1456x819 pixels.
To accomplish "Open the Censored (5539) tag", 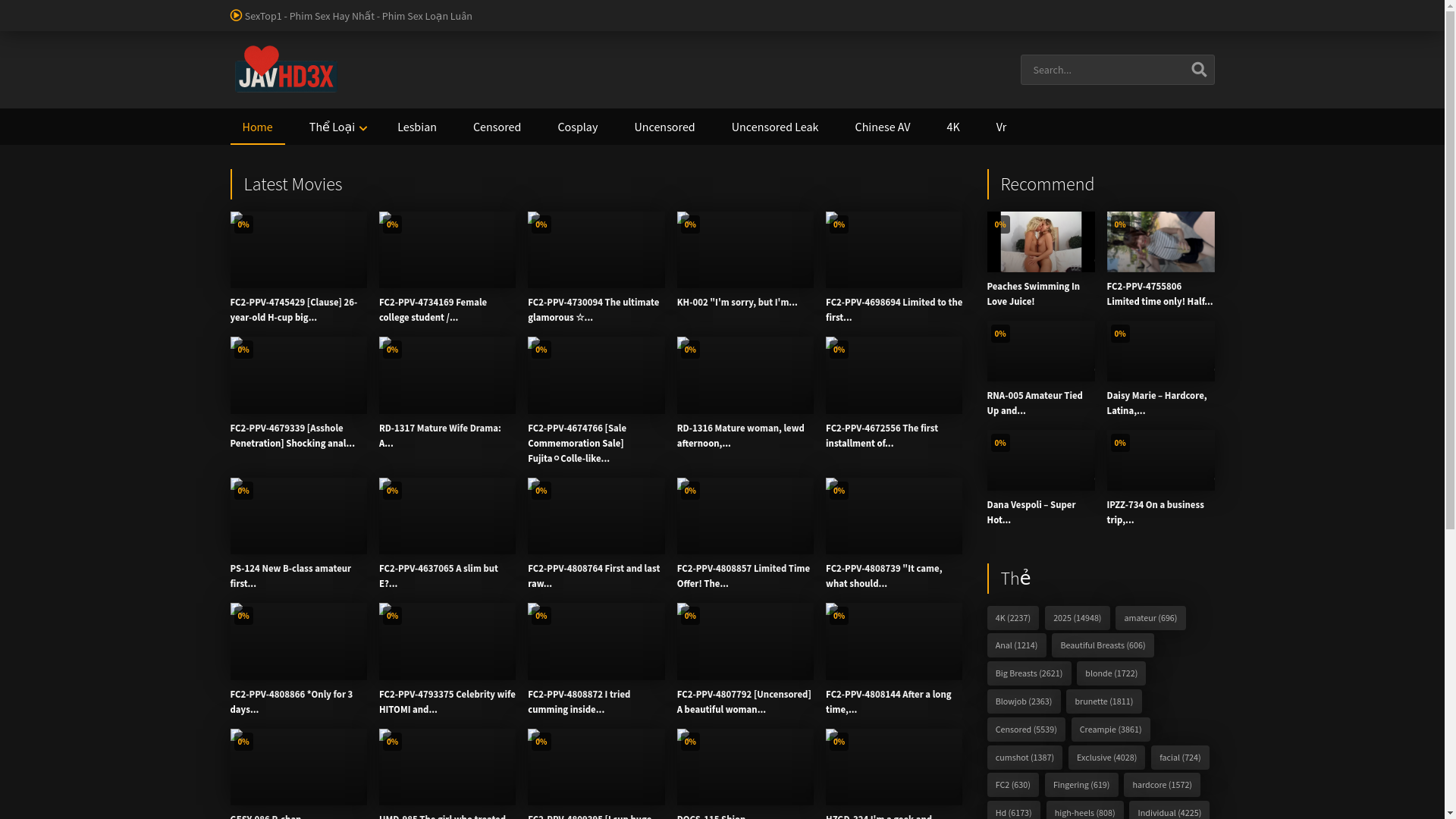I will [1025, 730].
